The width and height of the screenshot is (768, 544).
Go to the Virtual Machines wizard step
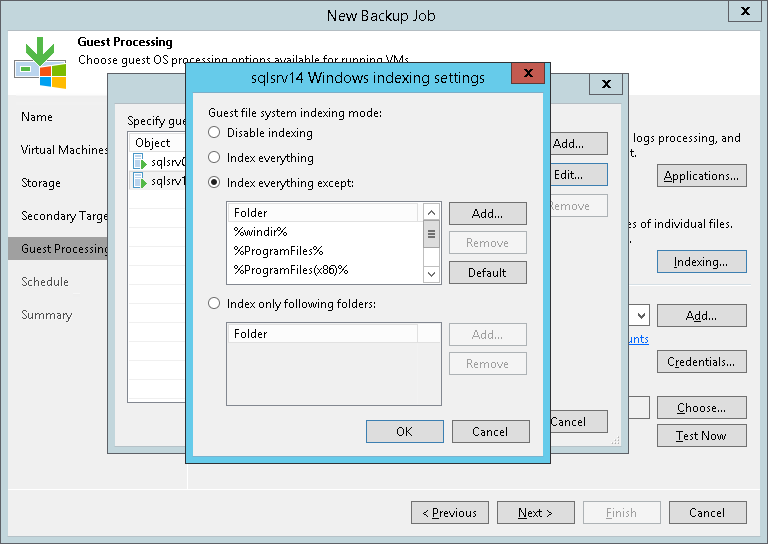pyautogui.click(x=64, y=149)
